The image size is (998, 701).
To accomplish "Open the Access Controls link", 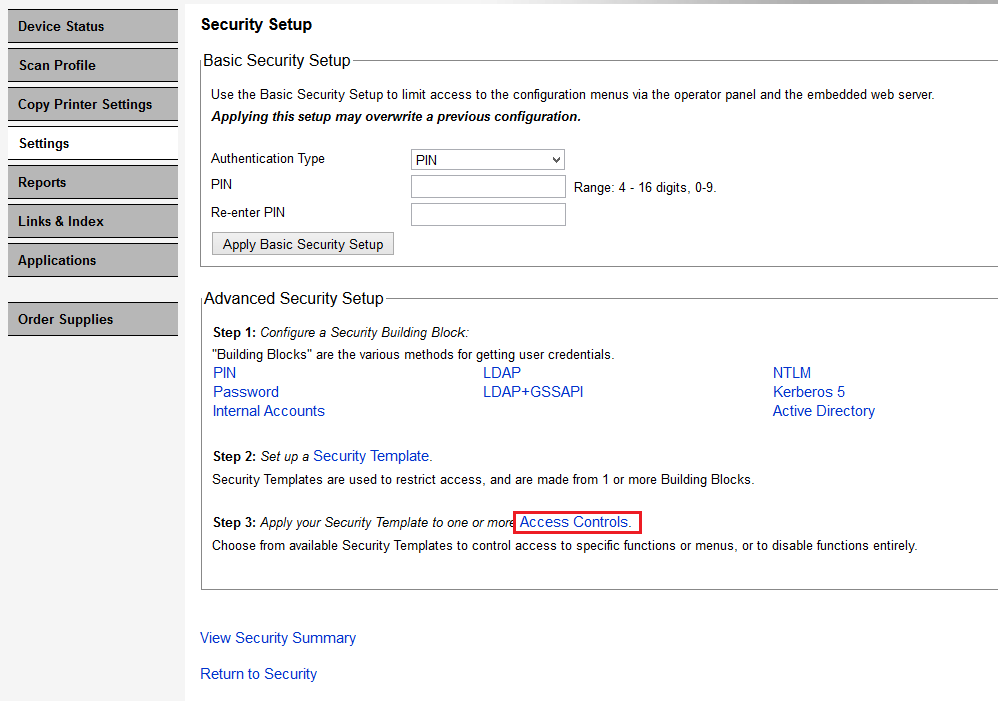I will (576, 521).
